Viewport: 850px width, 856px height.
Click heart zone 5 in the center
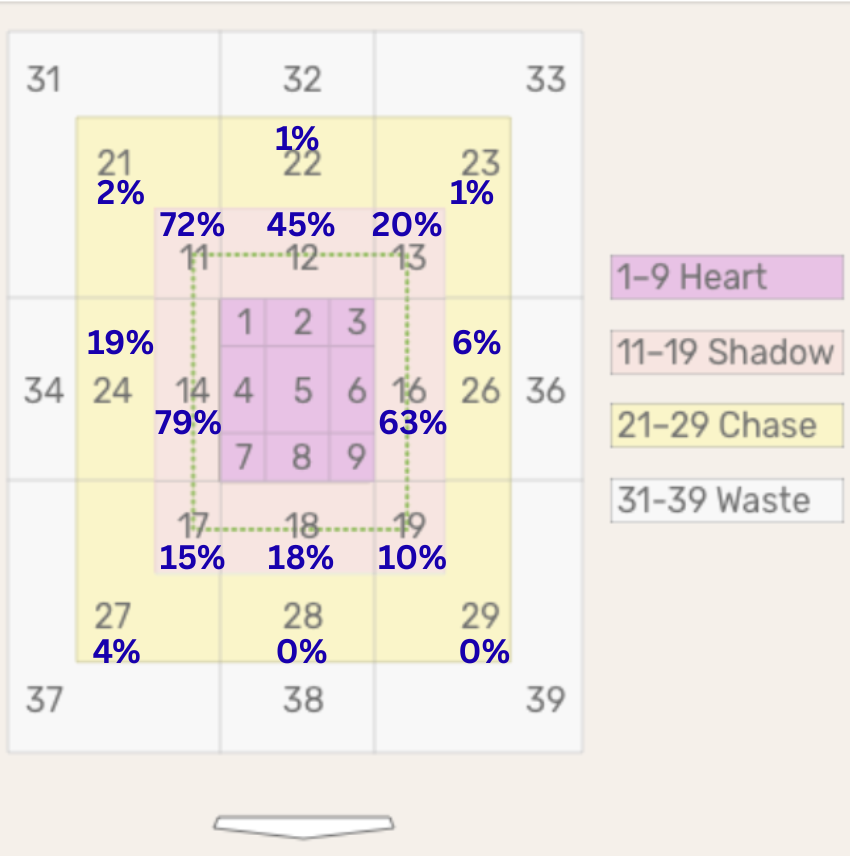tap(297, 390)
